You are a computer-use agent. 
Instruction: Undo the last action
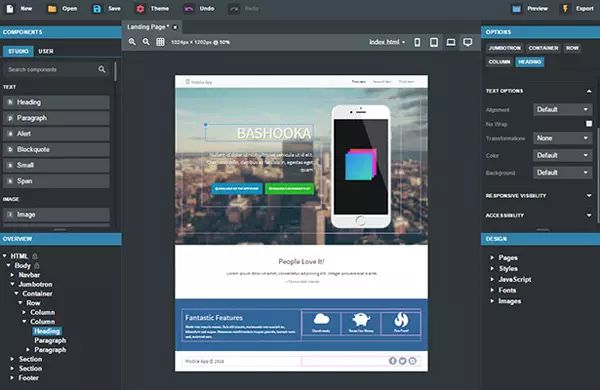188,8
